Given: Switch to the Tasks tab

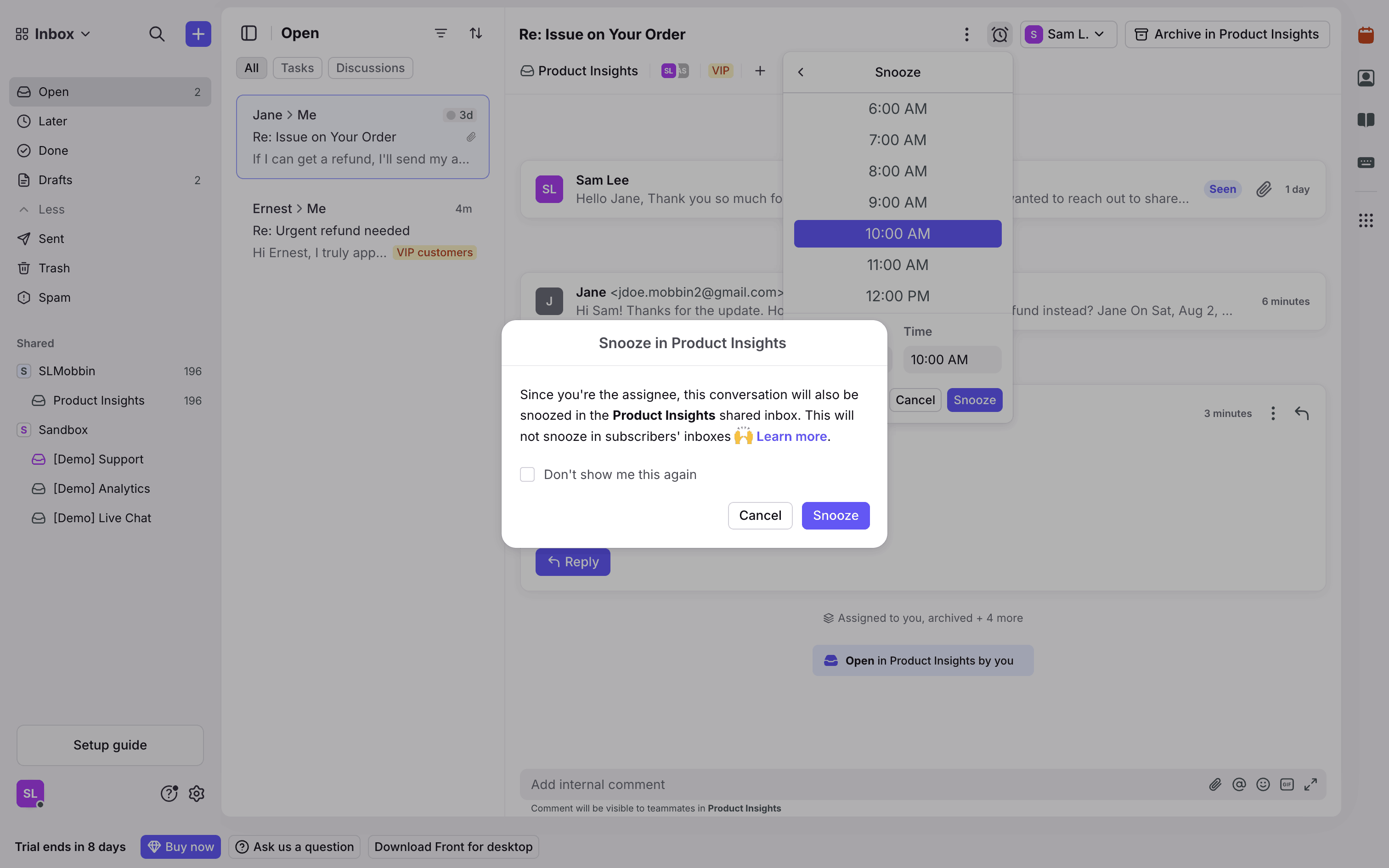Looking at the screenshot, I should coord(297,68).
